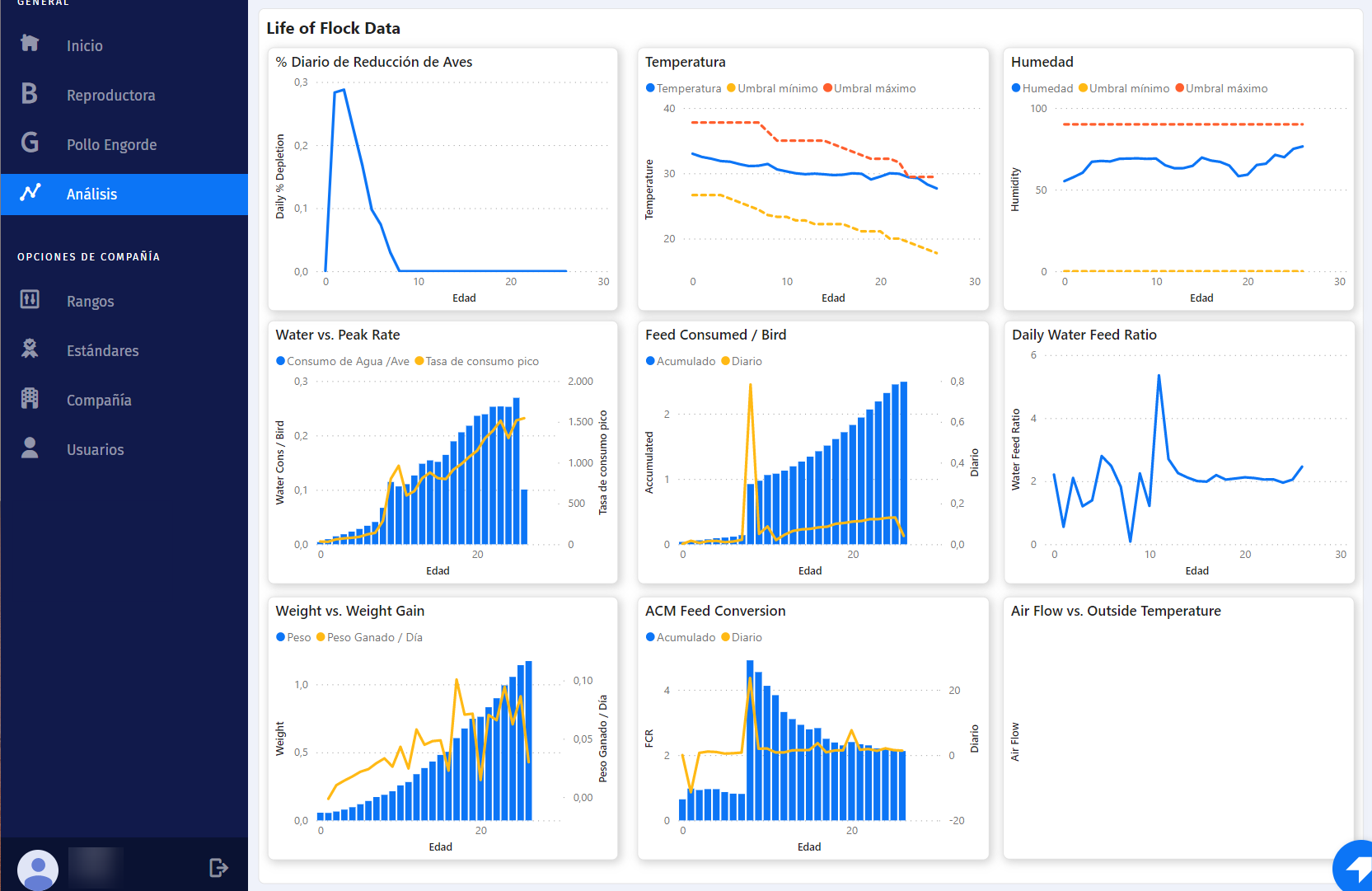Toggle Umbral mínimo legend in Temperatura chart
The width and height of the screenshot is (1372, 891).
tap(772, 88)
